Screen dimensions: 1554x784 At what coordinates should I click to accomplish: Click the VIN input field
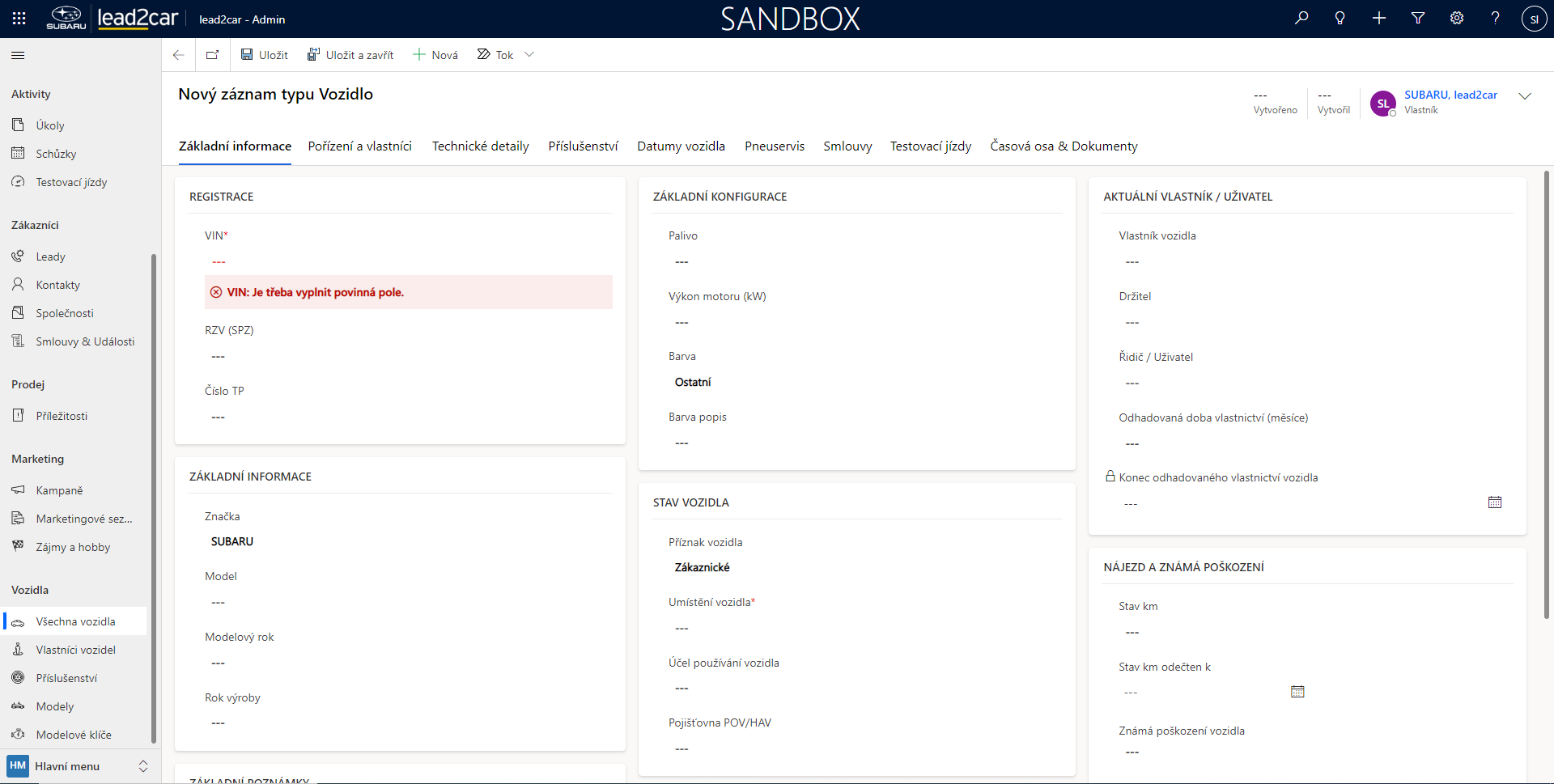(405, 262)
